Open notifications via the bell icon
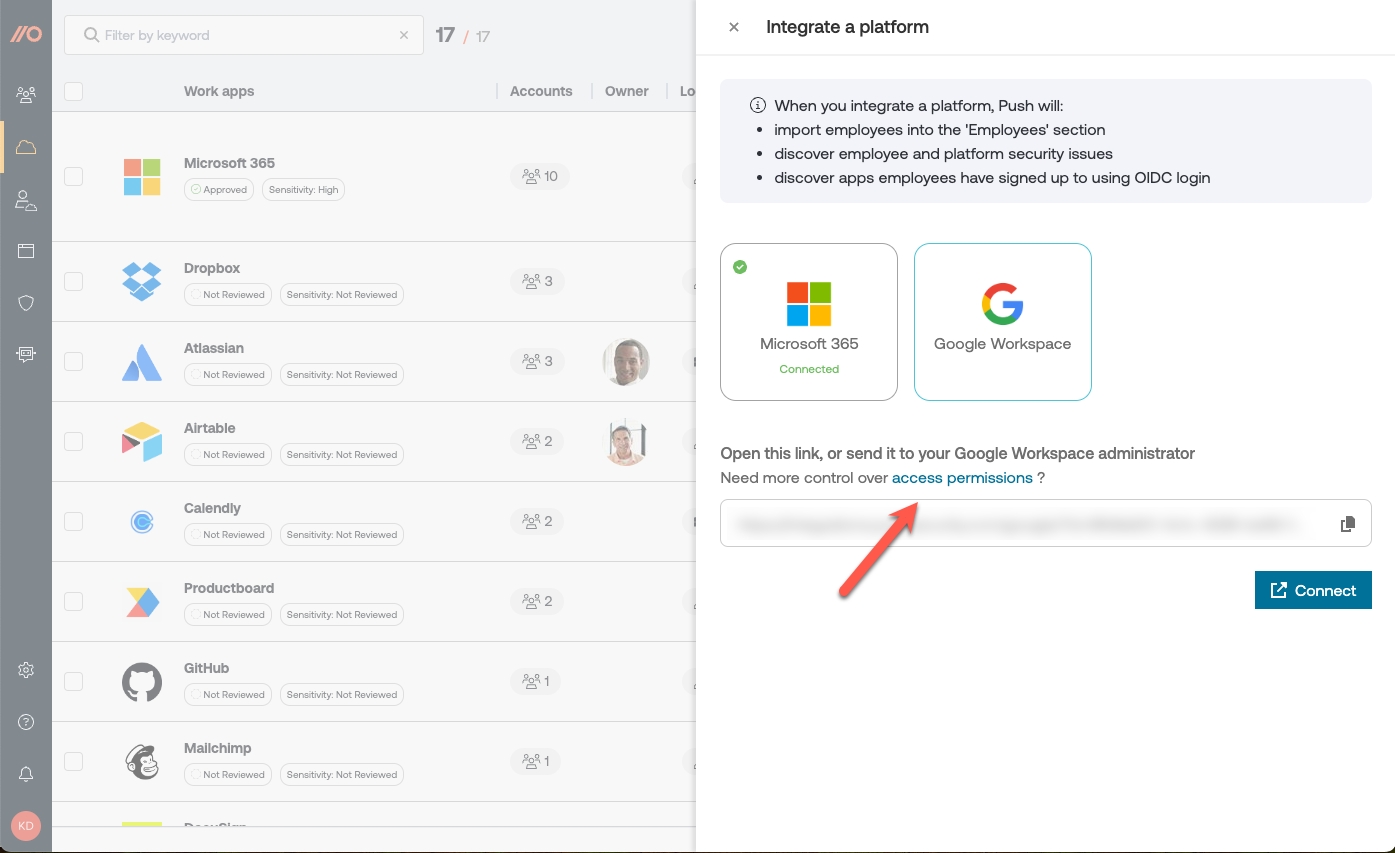The image size is (1395, 853). click(26, 773)
